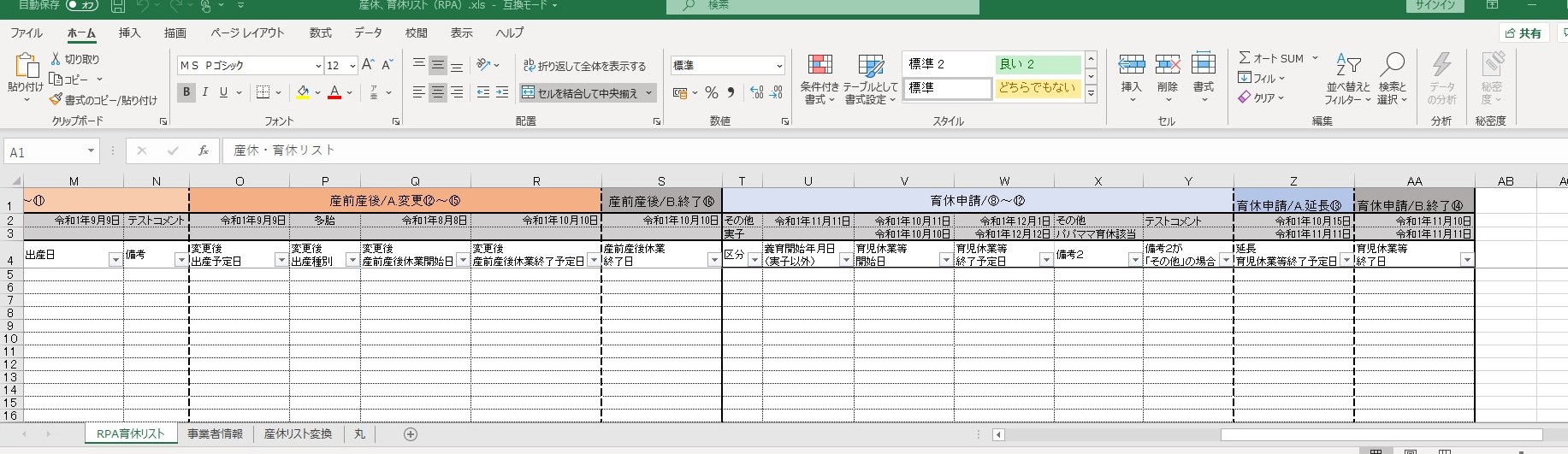
Task: Toggle the AutoSave (自動保存) switch
Action: (x=82, y=5)
